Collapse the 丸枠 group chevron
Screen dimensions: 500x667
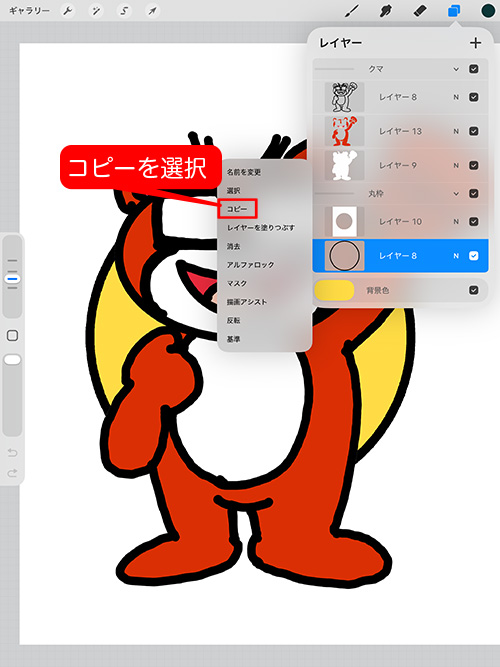pyautogui.click(x=456, y=194)
